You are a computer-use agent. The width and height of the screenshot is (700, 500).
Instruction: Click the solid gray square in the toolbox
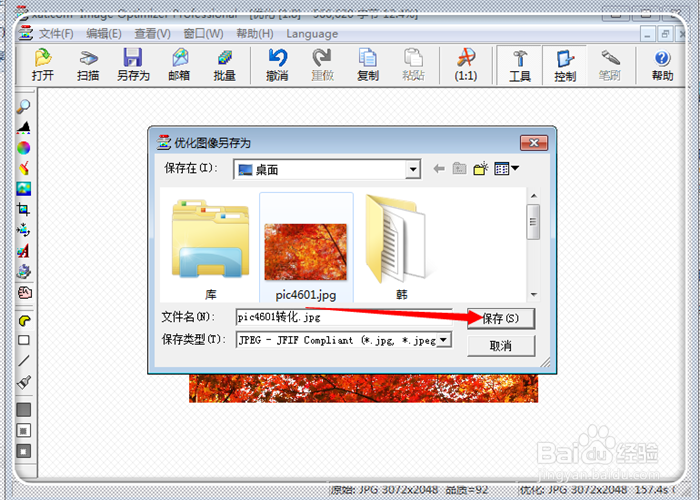point(24,410)
